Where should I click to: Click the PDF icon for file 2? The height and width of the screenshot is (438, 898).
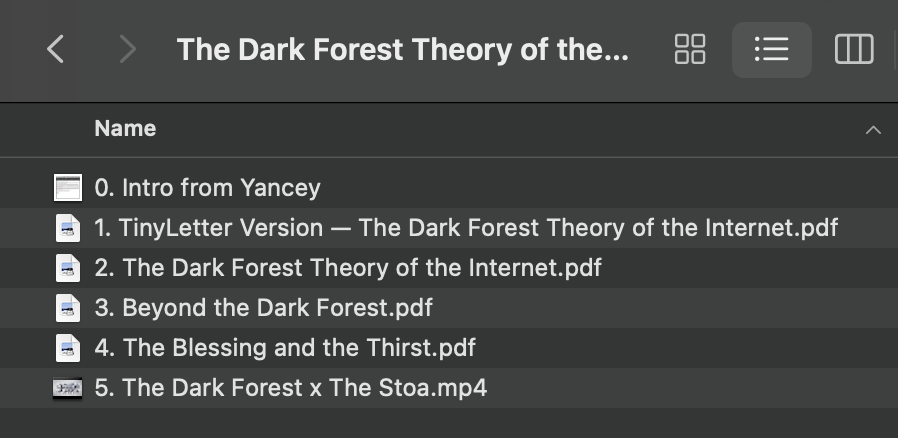click(x=67, y=268)
